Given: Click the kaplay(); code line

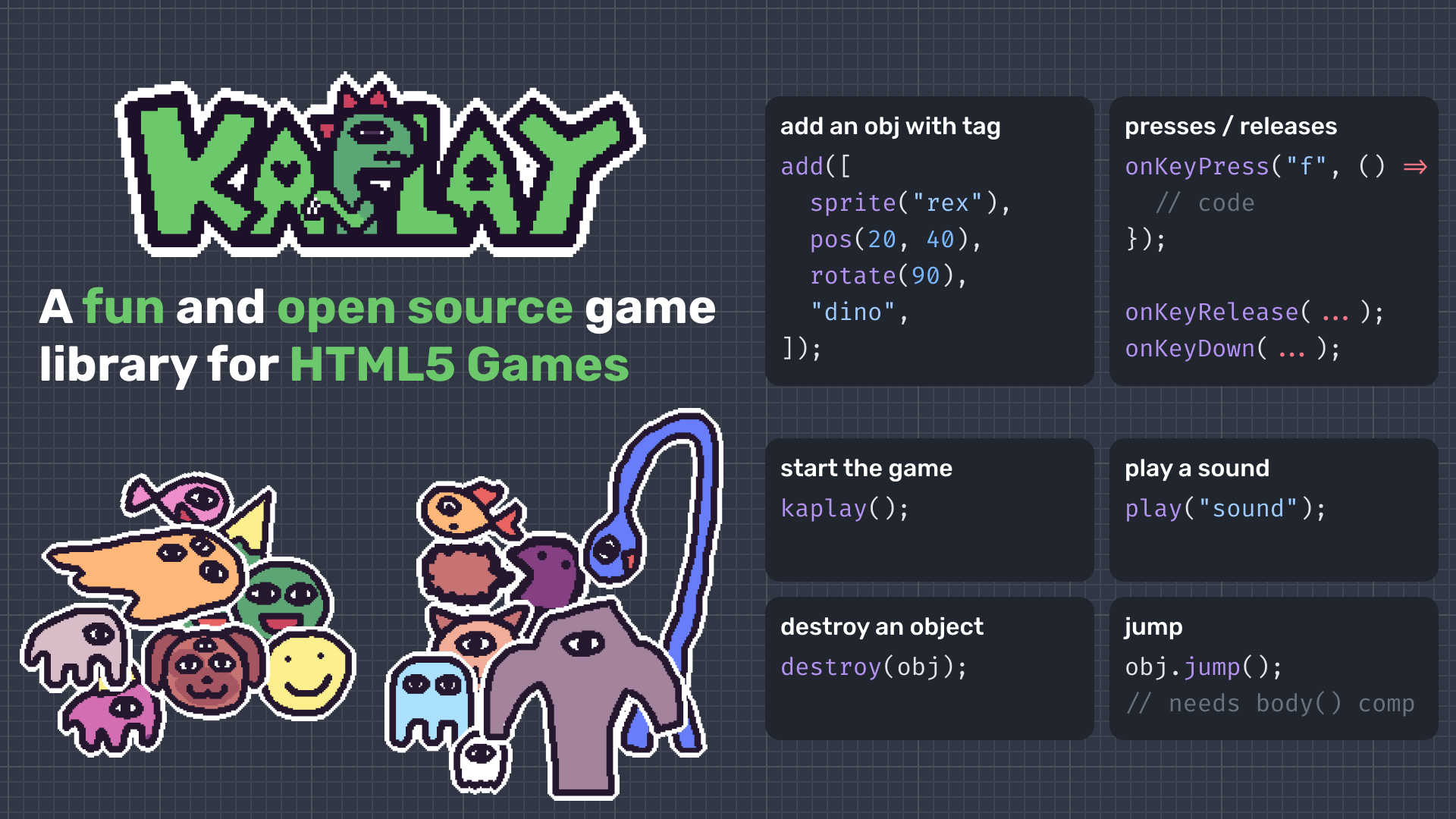Looking at the screenshot, I should 845,509.
